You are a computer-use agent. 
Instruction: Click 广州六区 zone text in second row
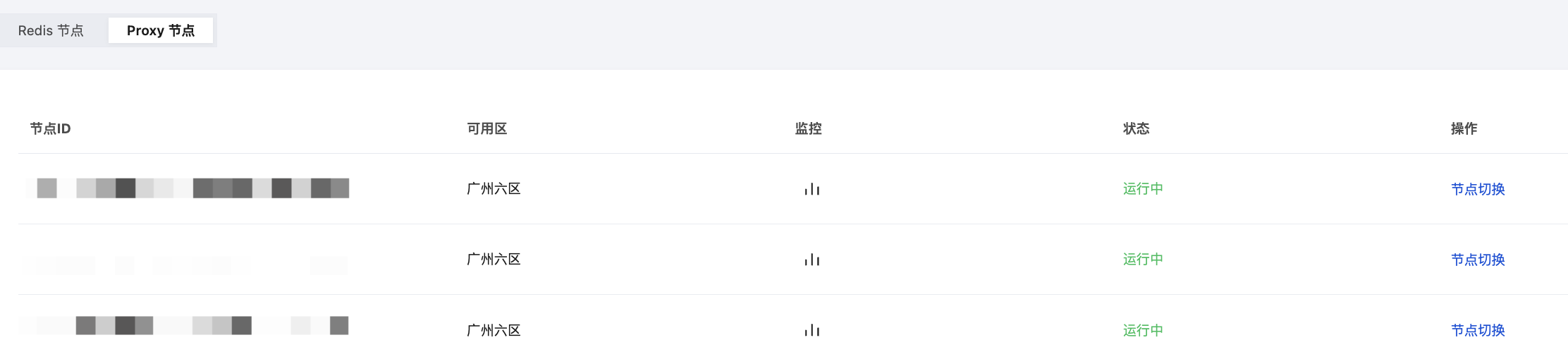(x=494, y=260)
